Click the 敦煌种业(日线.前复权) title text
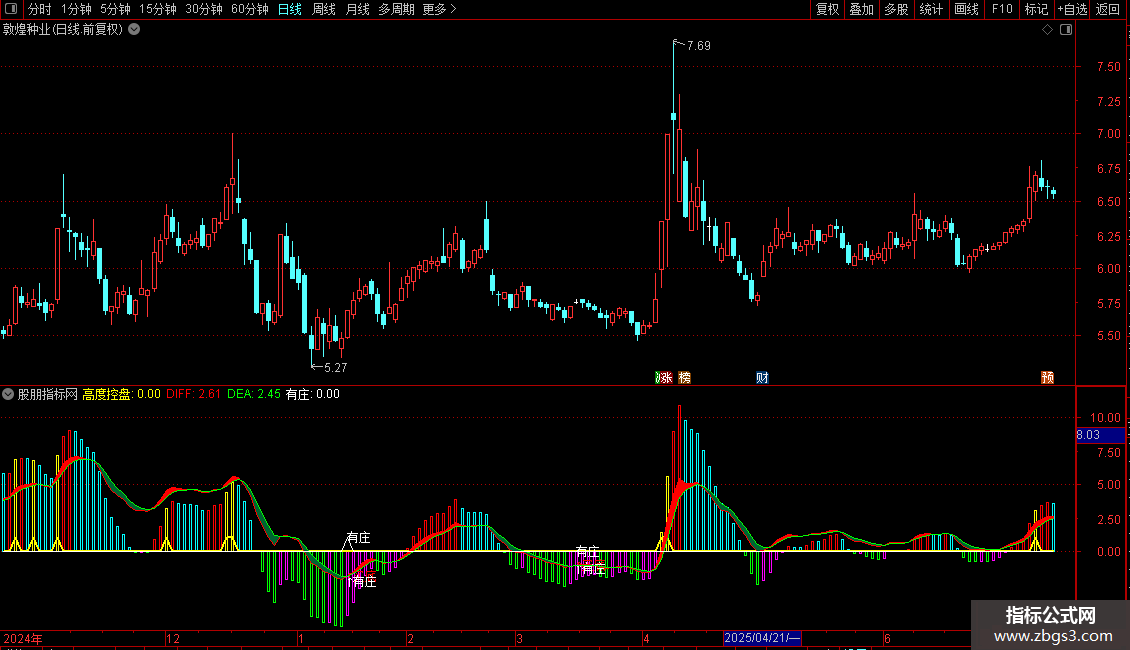The image size is (1130, 650). [63, 30]
